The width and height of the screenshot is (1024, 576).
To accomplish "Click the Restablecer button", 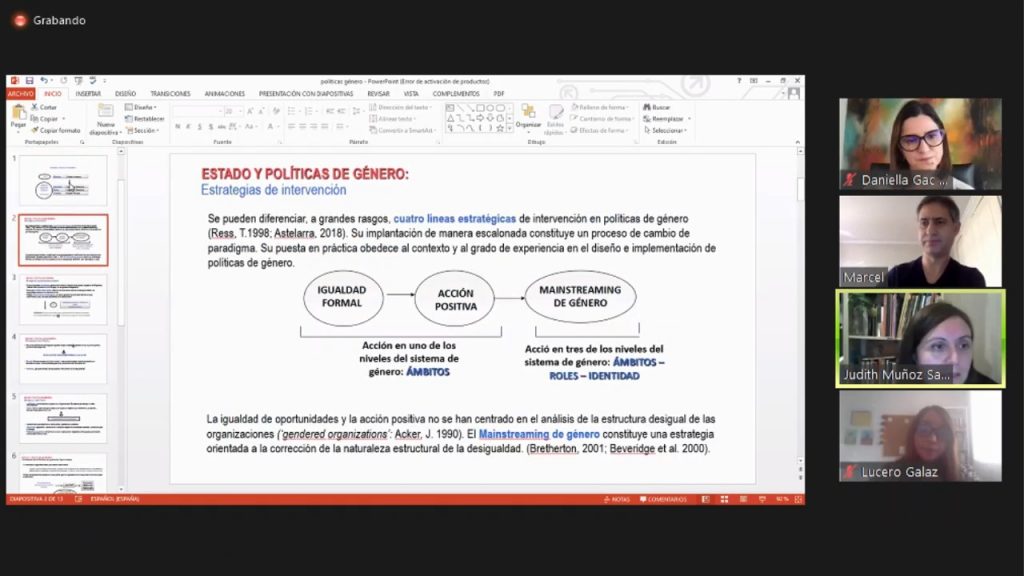I will click(146, 119).
